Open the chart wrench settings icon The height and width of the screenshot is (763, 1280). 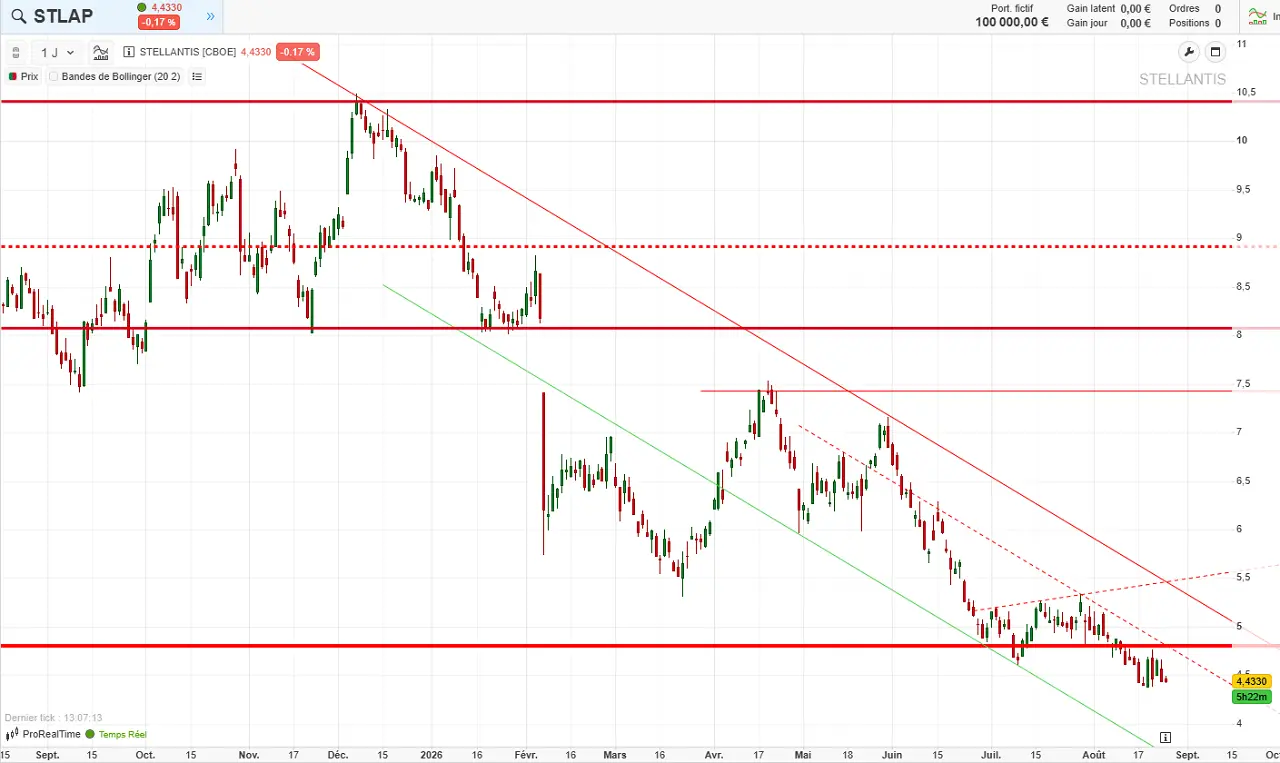click(1189, 52)
